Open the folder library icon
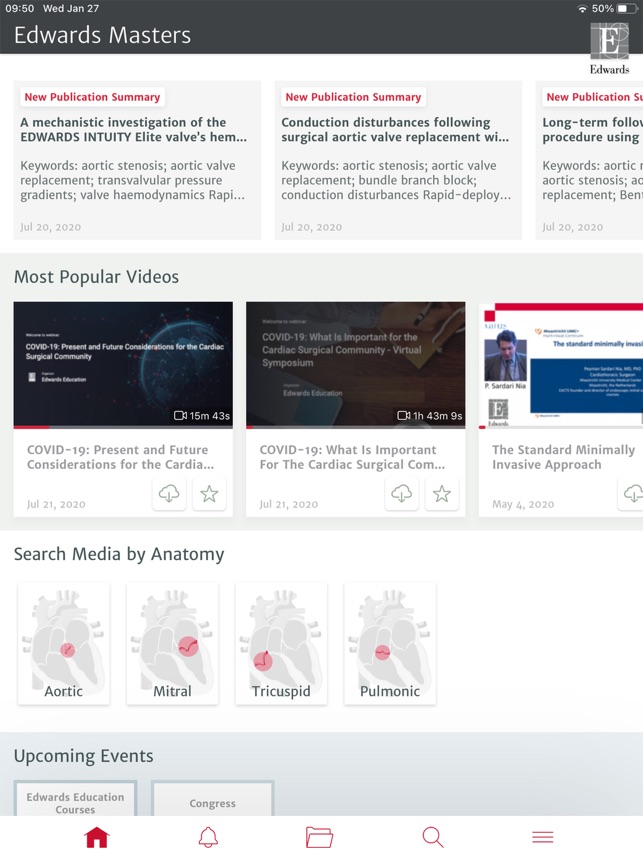643x858 pixels. click(x=319, y=837)
